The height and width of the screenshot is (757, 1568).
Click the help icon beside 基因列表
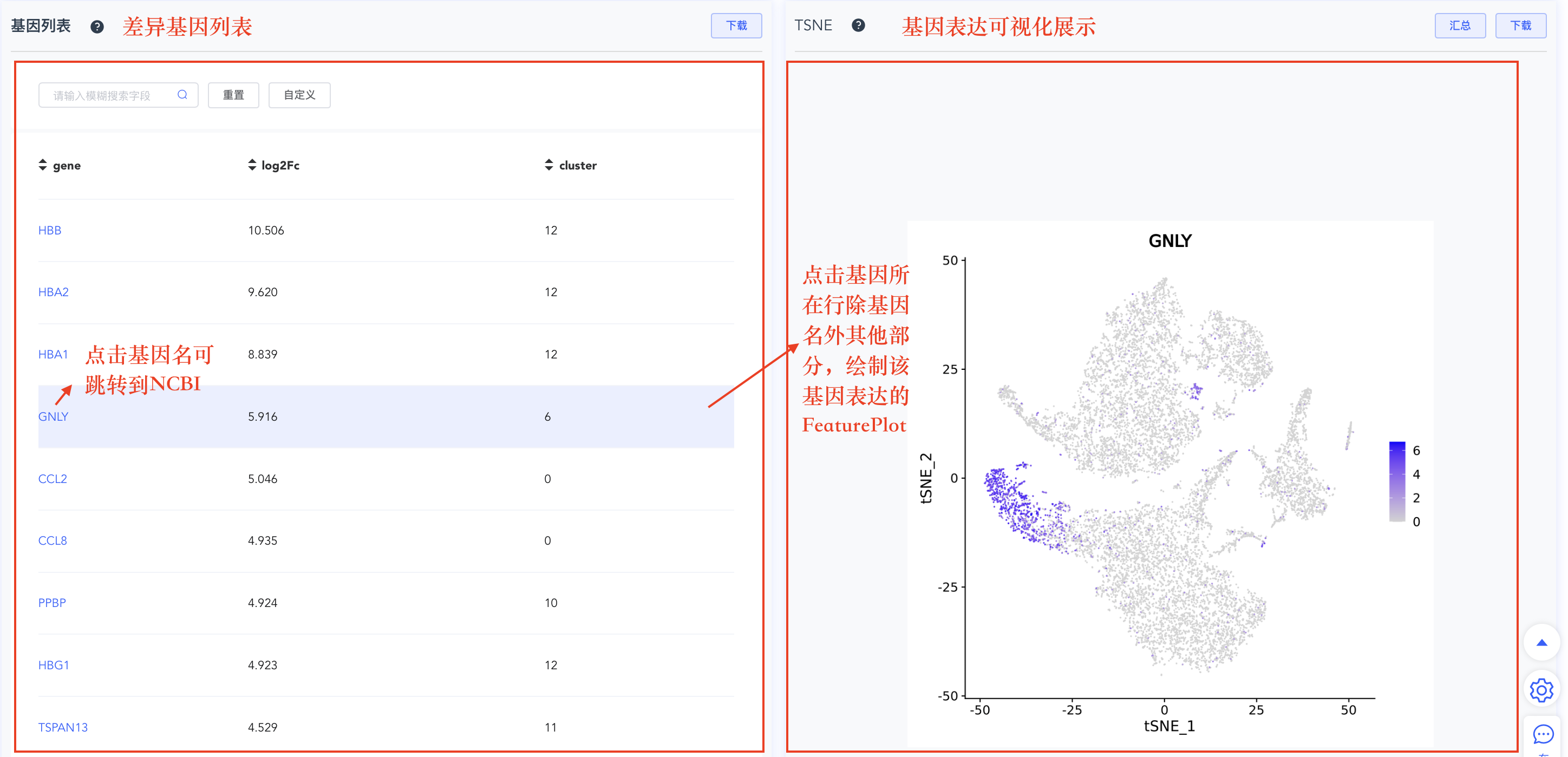97,27
